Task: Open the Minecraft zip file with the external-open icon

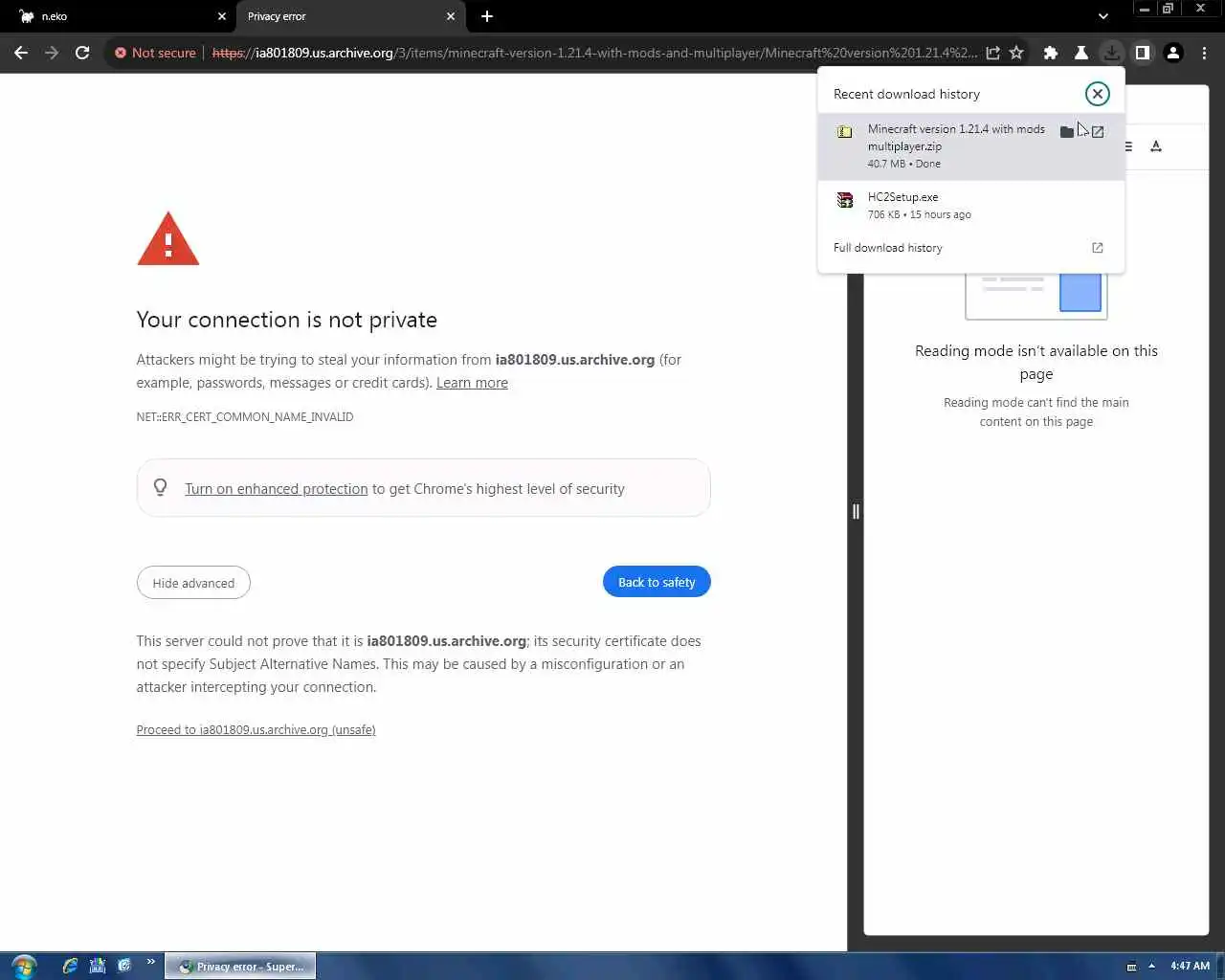Action: click(1098, 131)
